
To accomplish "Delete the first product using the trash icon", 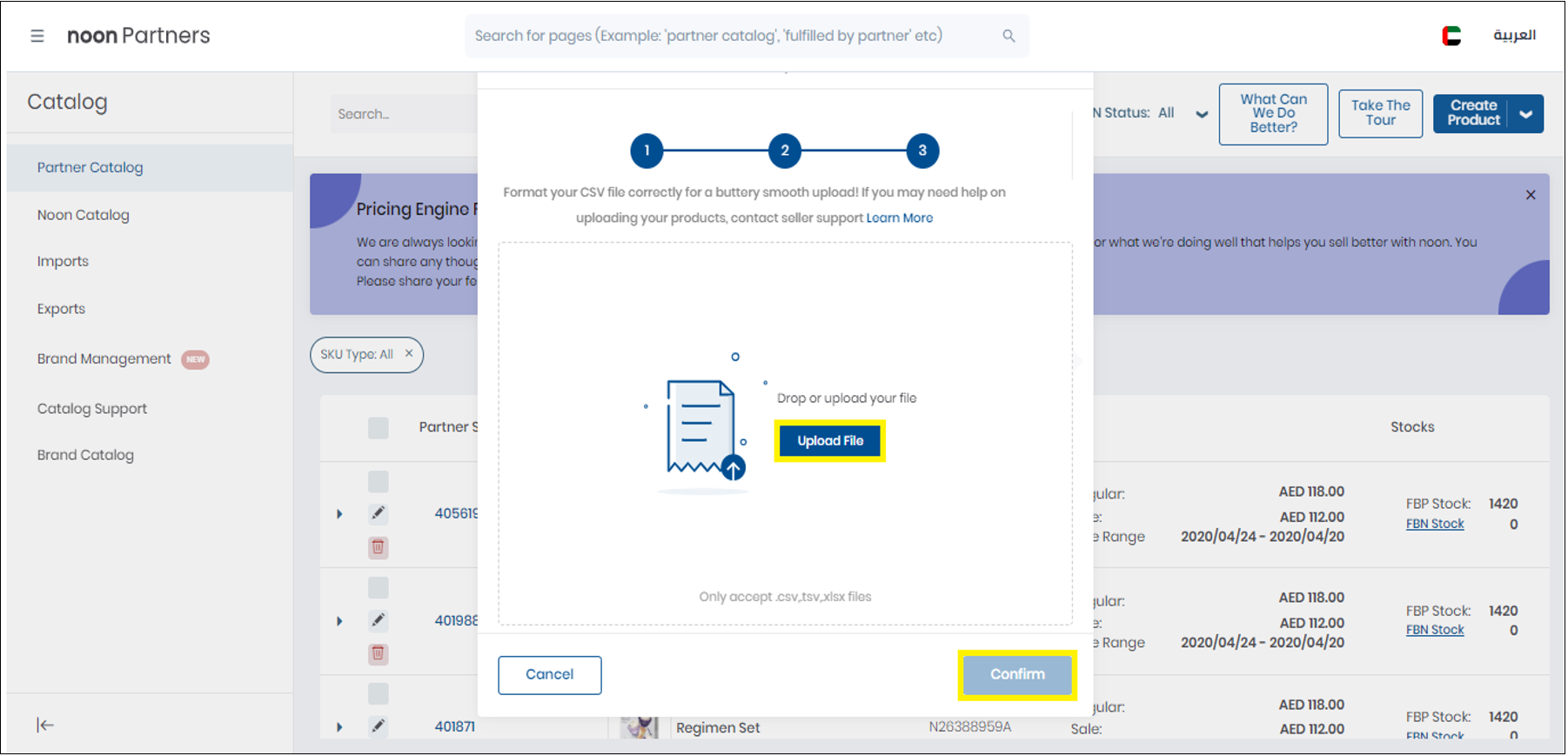I will tap(378, 547).
